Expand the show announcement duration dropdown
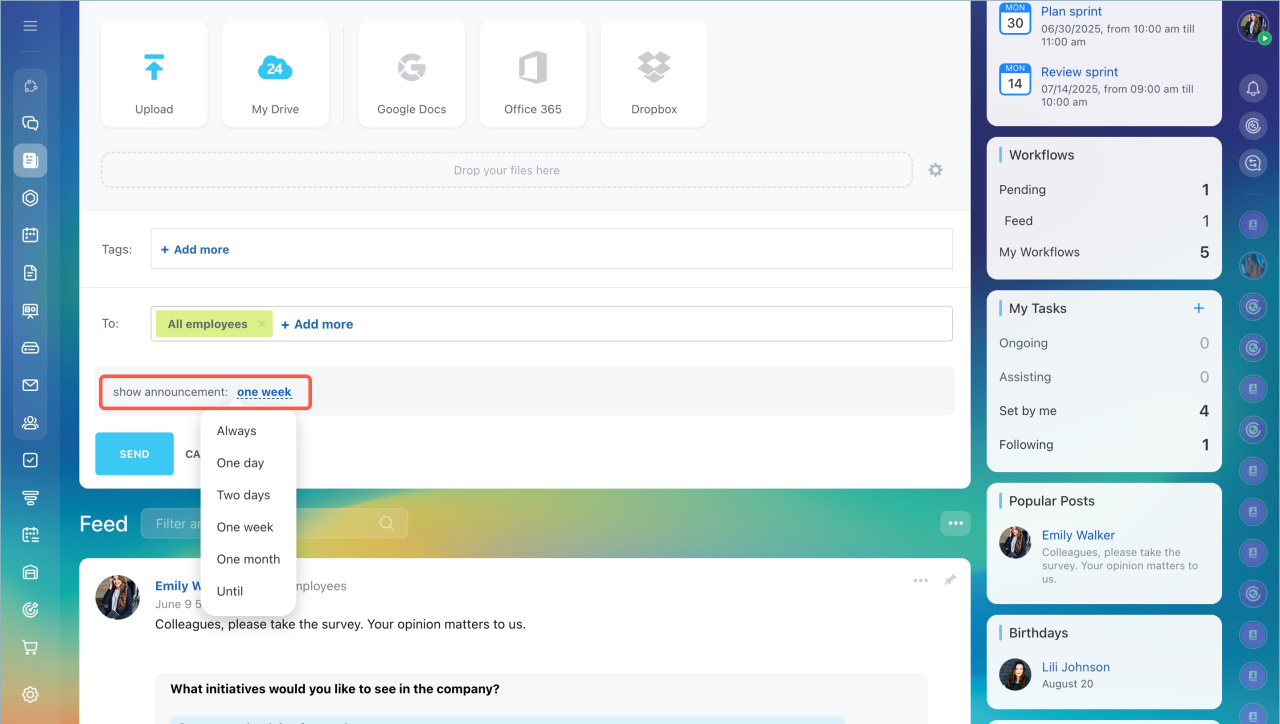Viewport: 1280px width, 724px height. pos(264,392)
